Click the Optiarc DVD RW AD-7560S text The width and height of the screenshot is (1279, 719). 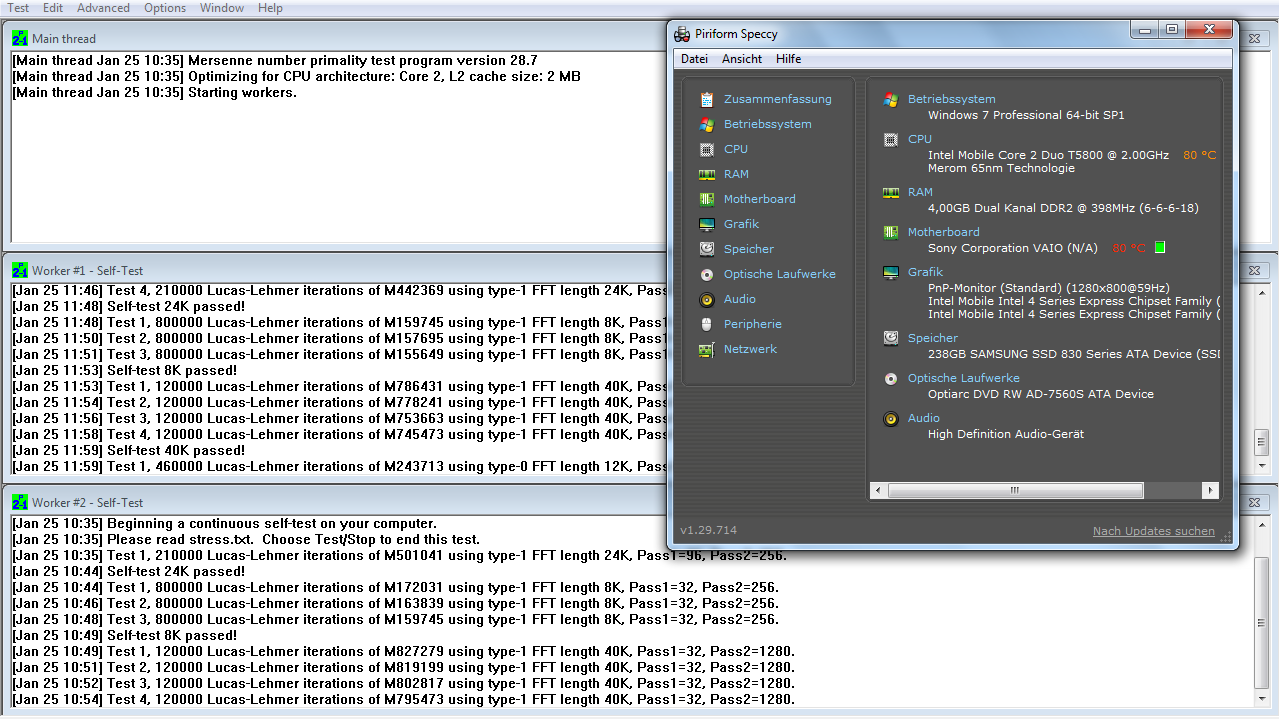[x=1041, y=394]
